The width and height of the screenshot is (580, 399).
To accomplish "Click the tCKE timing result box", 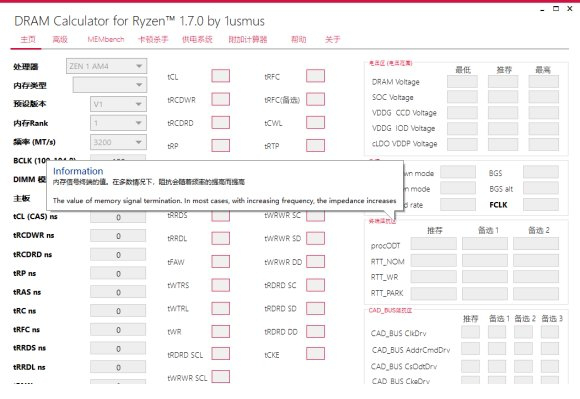I will (316, 354).
